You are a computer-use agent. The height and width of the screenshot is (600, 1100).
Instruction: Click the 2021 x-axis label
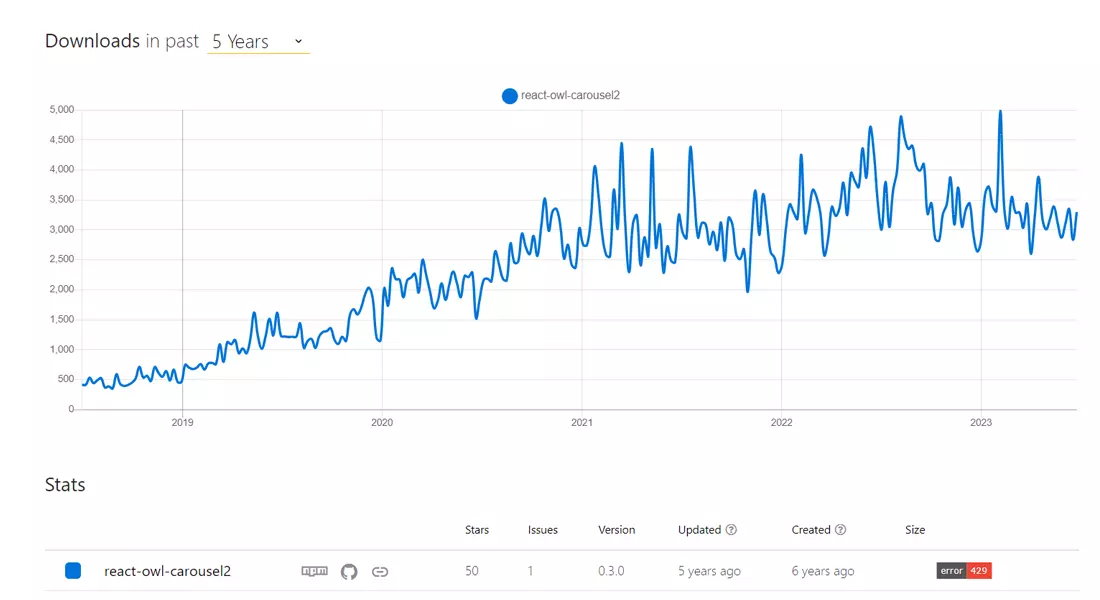tap(582, 422)
